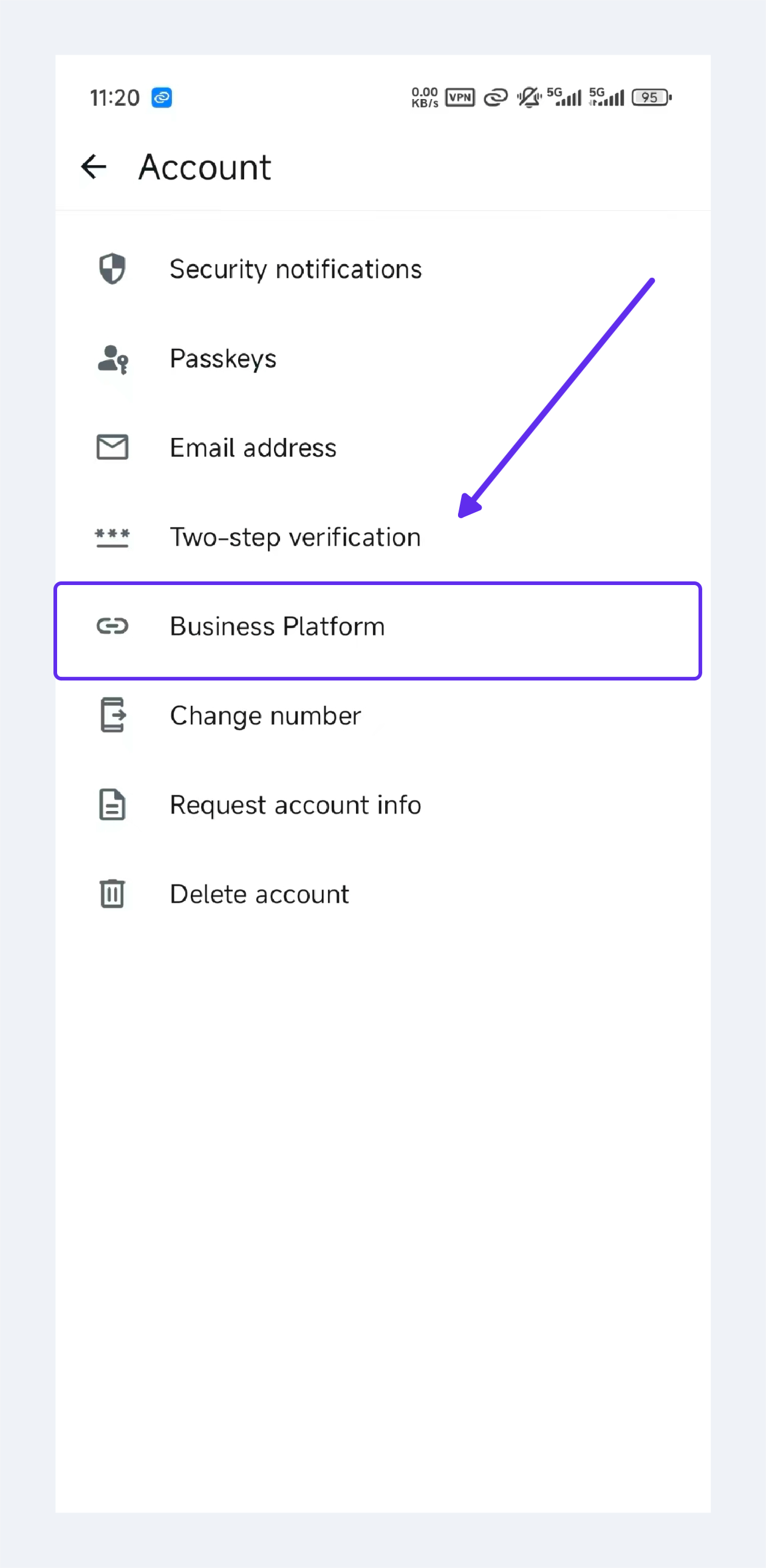Open Request account info

point(296,806)
